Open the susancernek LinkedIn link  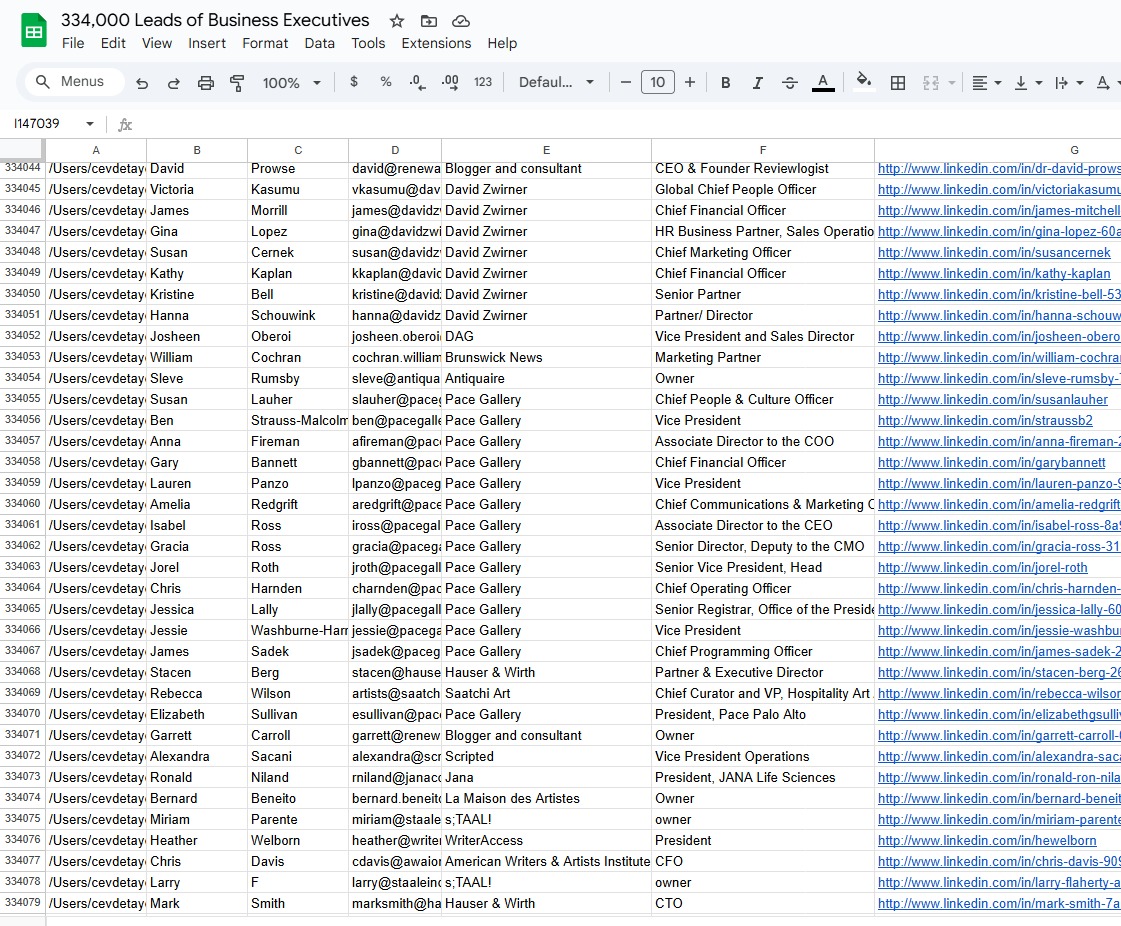pos(994,252)
